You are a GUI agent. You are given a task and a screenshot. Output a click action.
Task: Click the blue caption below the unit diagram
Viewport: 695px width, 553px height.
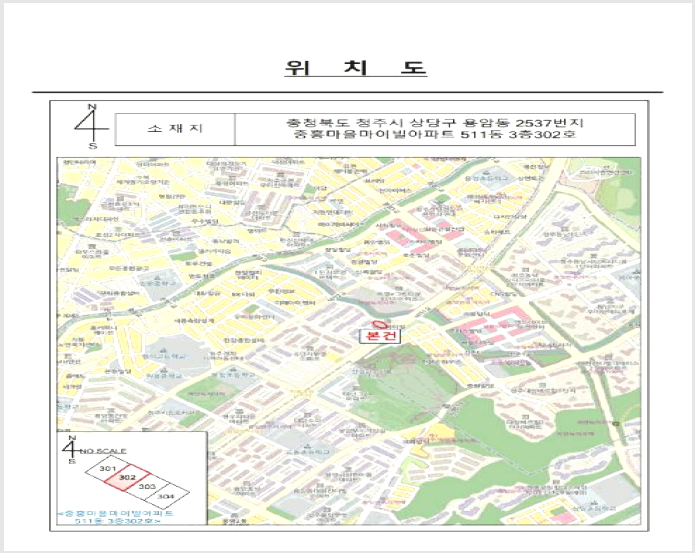[x=117, y=517]
